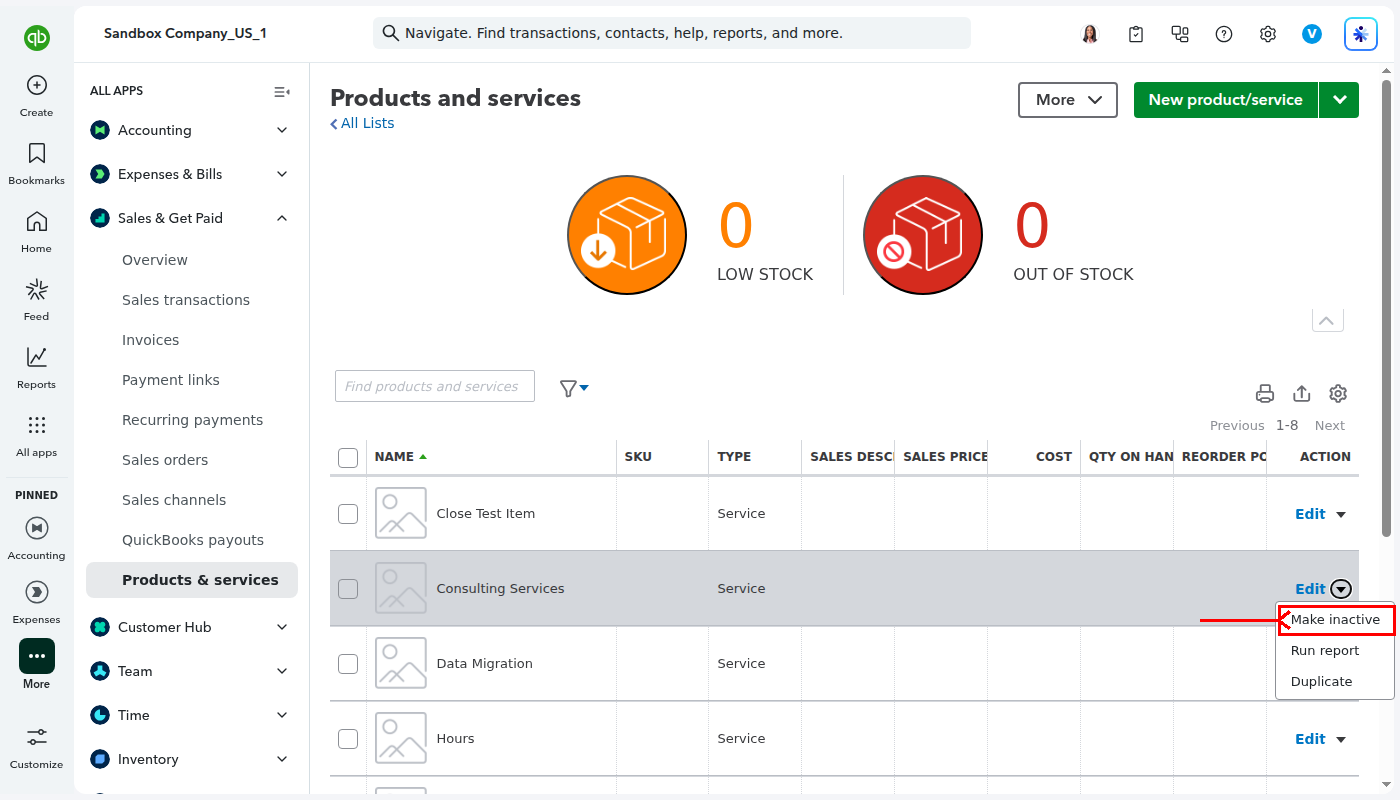Open pinned Accounting app icon
The image size is (1400, 800).
coord(37,527)
